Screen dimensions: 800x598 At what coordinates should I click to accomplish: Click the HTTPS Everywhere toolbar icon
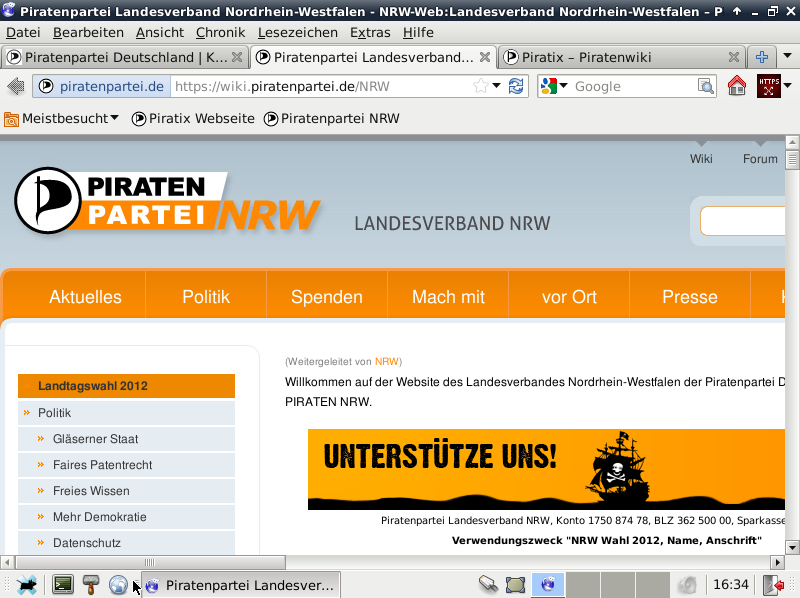click(x=769, y=87)
